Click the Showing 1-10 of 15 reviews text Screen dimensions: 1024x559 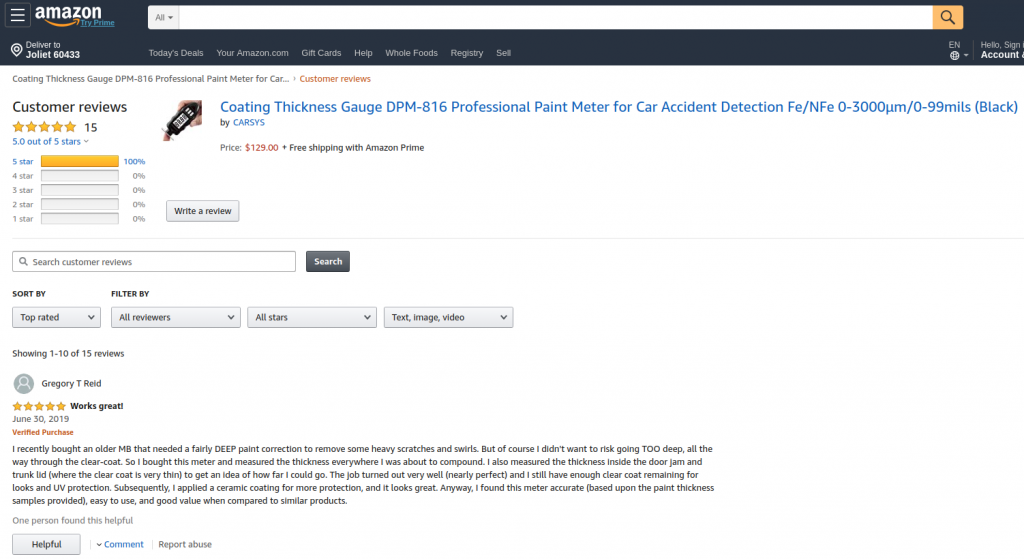point(68,353)
